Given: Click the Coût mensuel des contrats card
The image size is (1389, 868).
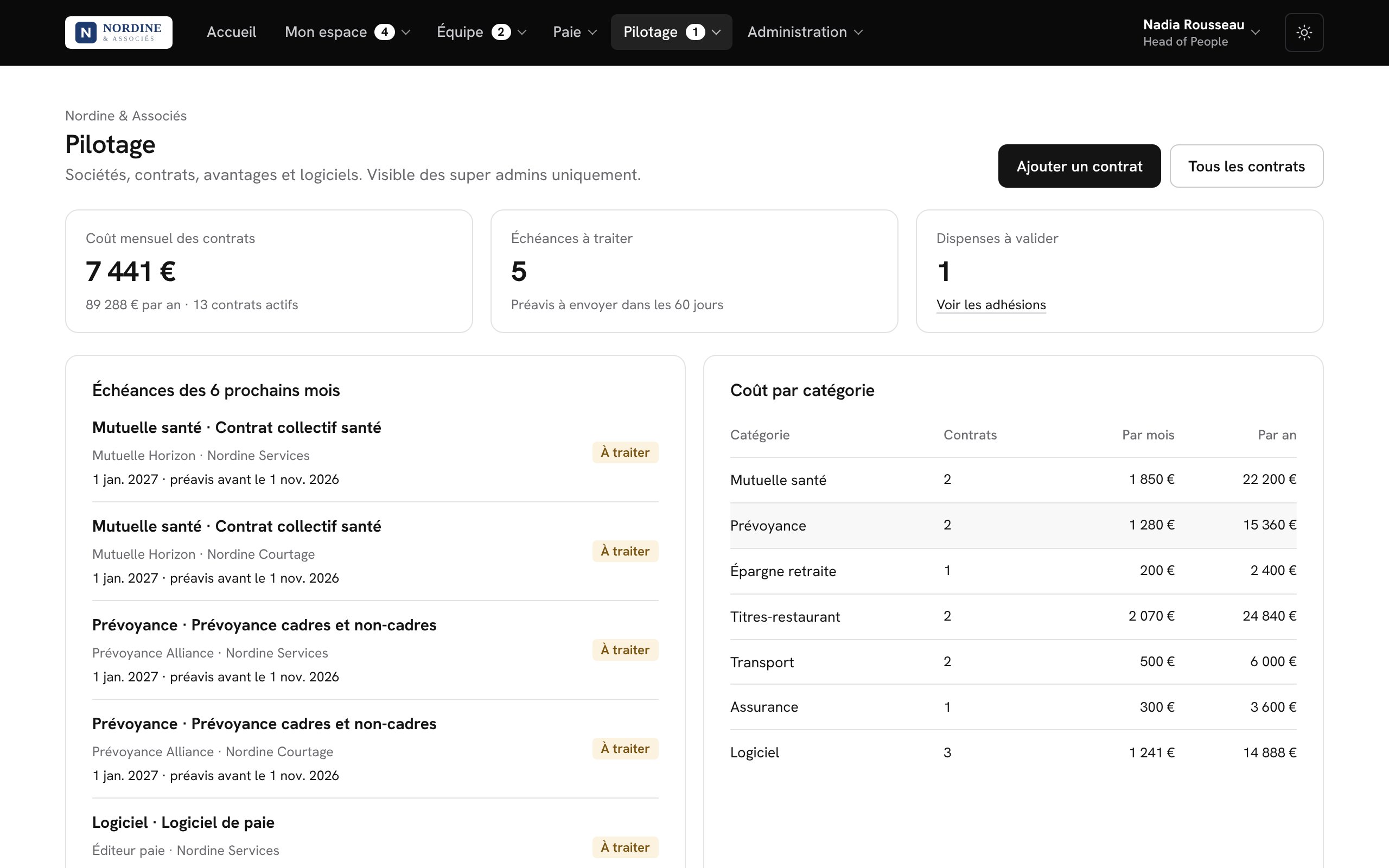Looking at the screenshot, I should (269, 271).
